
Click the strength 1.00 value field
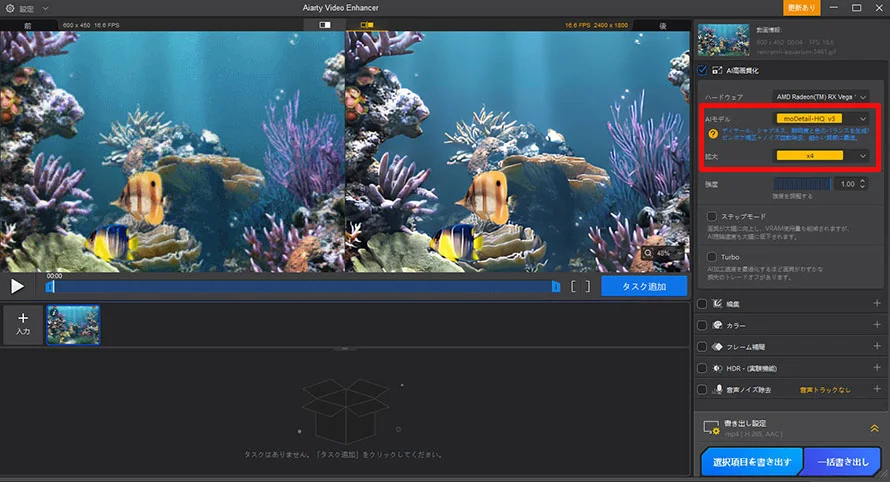tap(847, 184)
